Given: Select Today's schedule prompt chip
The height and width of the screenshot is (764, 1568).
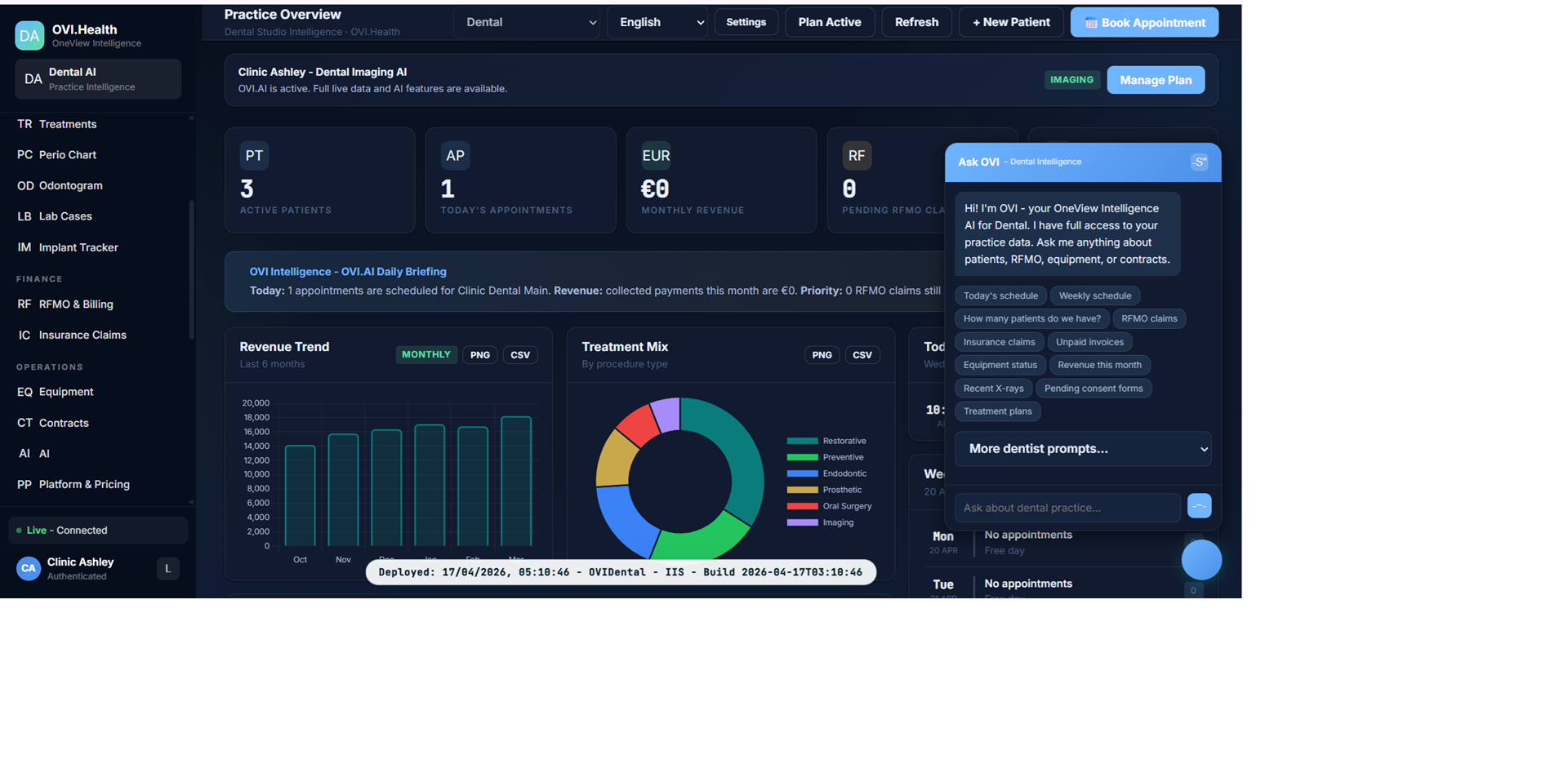Looking at the screenshot, I should [1000, 295].
